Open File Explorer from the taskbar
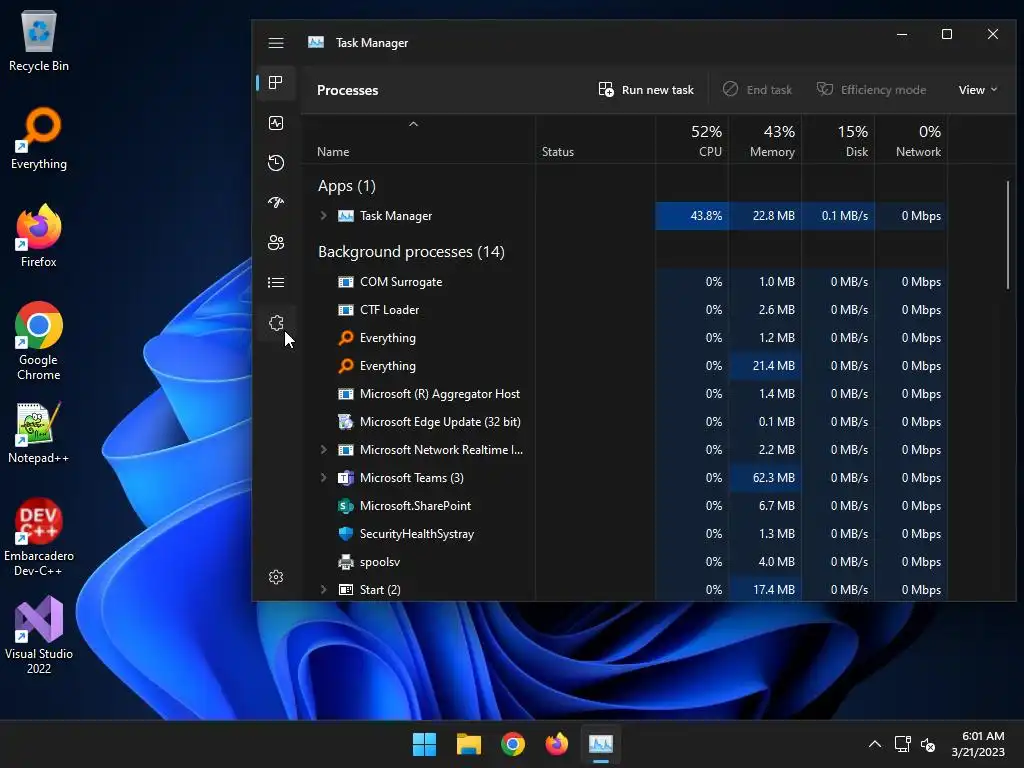This screenshot has width=1024, height=768. (469, 744)
